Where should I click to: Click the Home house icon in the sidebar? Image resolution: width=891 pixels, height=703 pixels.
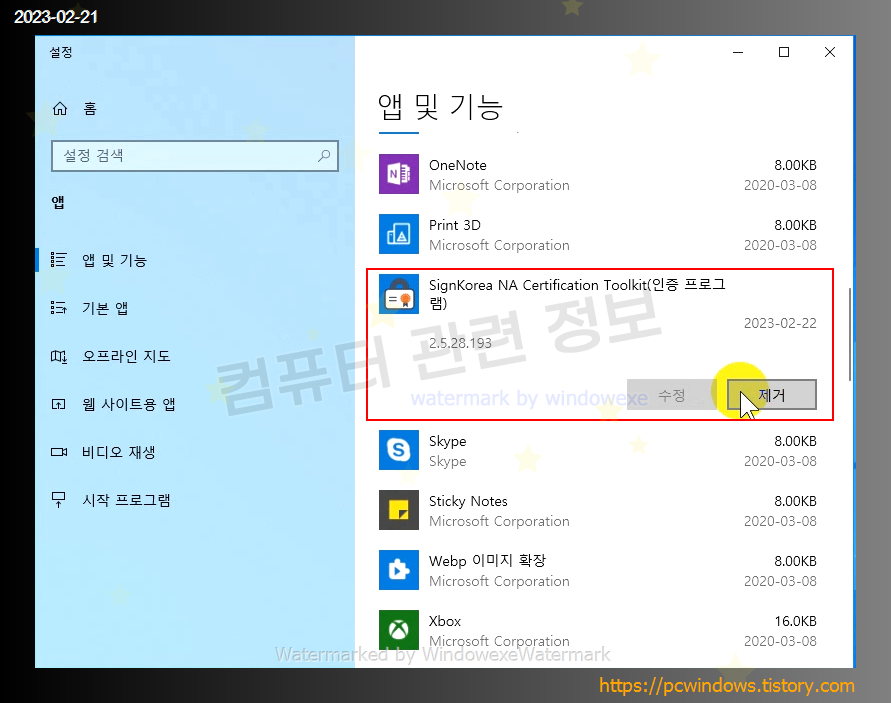[60, 109]
